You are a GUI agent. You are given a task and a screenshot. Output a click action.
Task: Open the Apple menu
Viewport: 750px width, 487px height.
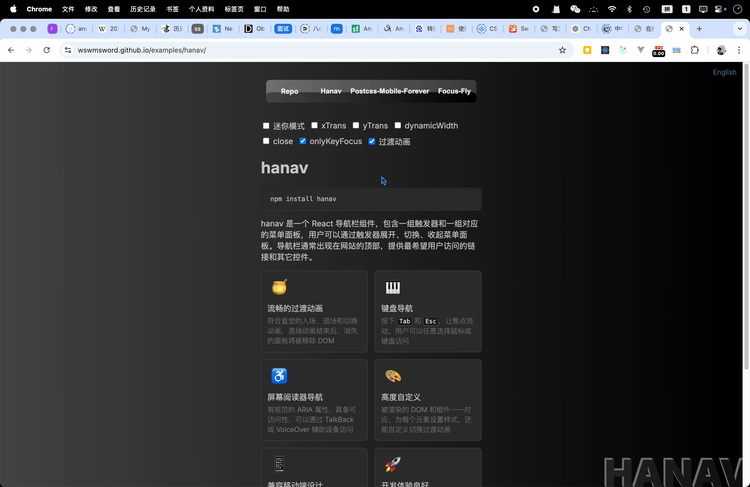[x=13, y=9]
